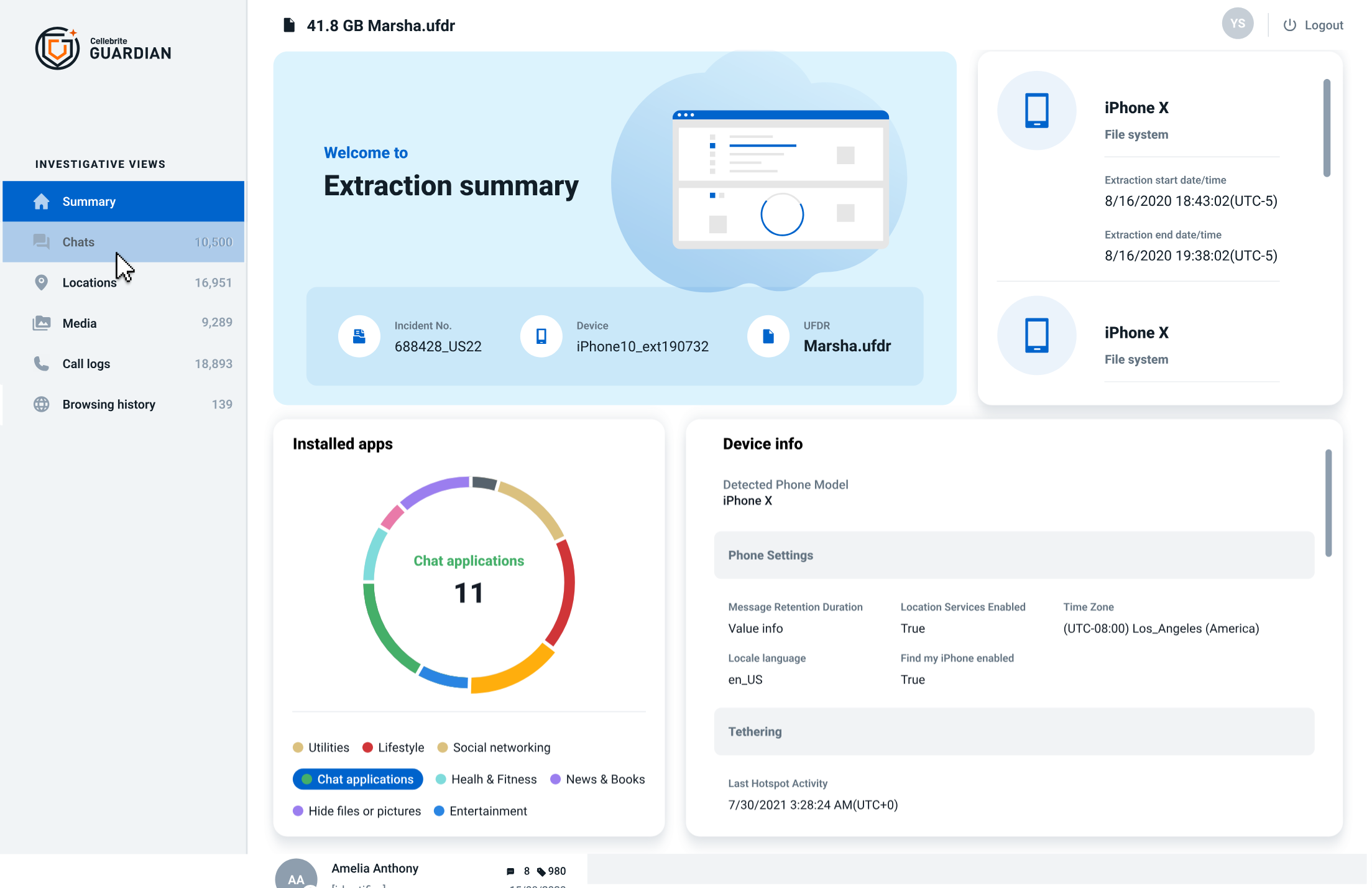Click the Chat applications count 11
The image size is (1372, 888).
pyautogui.click(x=468, y=593)
